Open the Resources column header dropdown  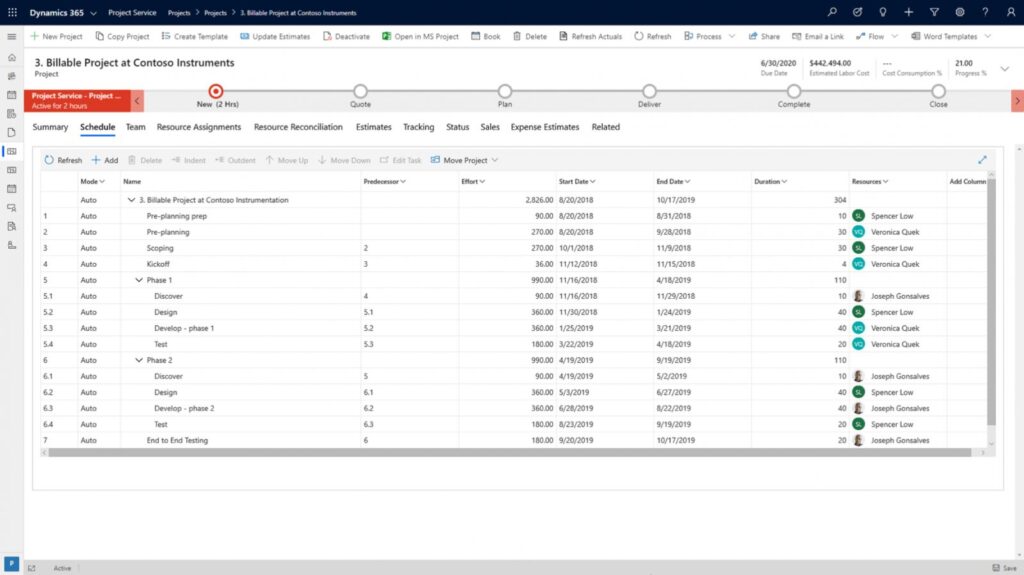tap(886, 182)
